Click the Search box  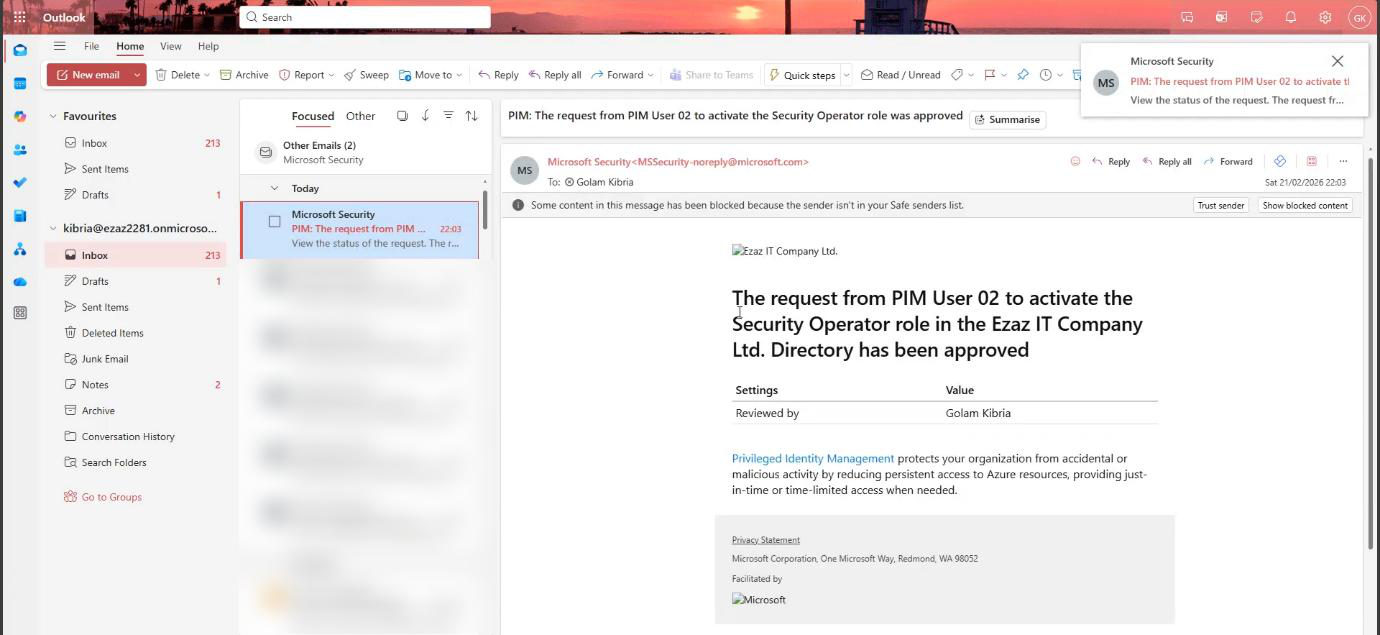(x=365, y=17)
